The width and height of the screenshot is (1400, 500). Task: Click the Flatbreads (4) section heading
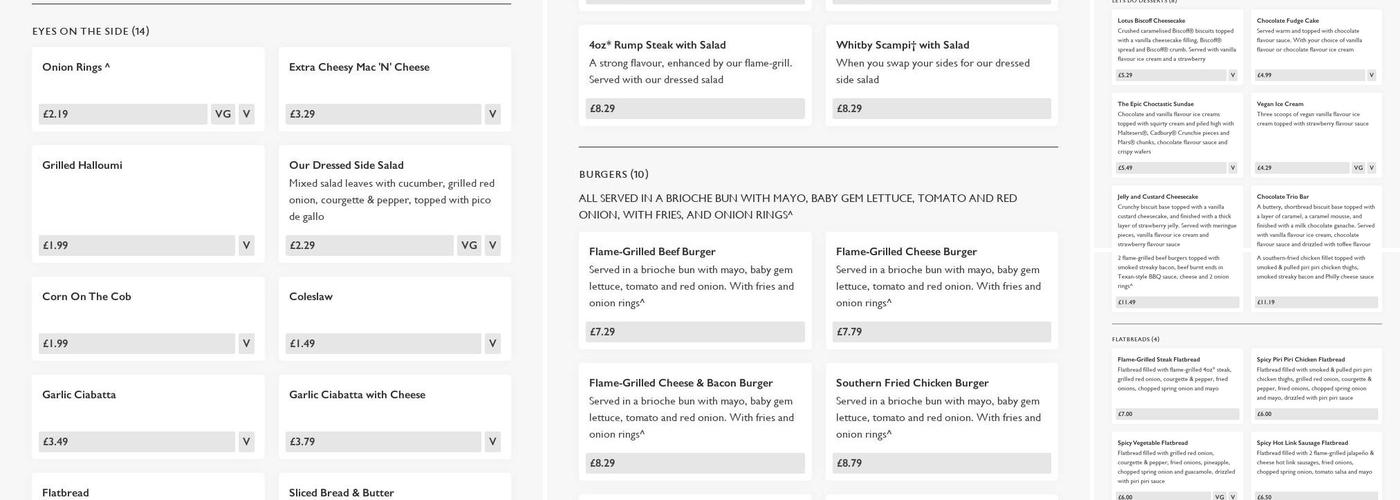click(x=1135, y=339)
